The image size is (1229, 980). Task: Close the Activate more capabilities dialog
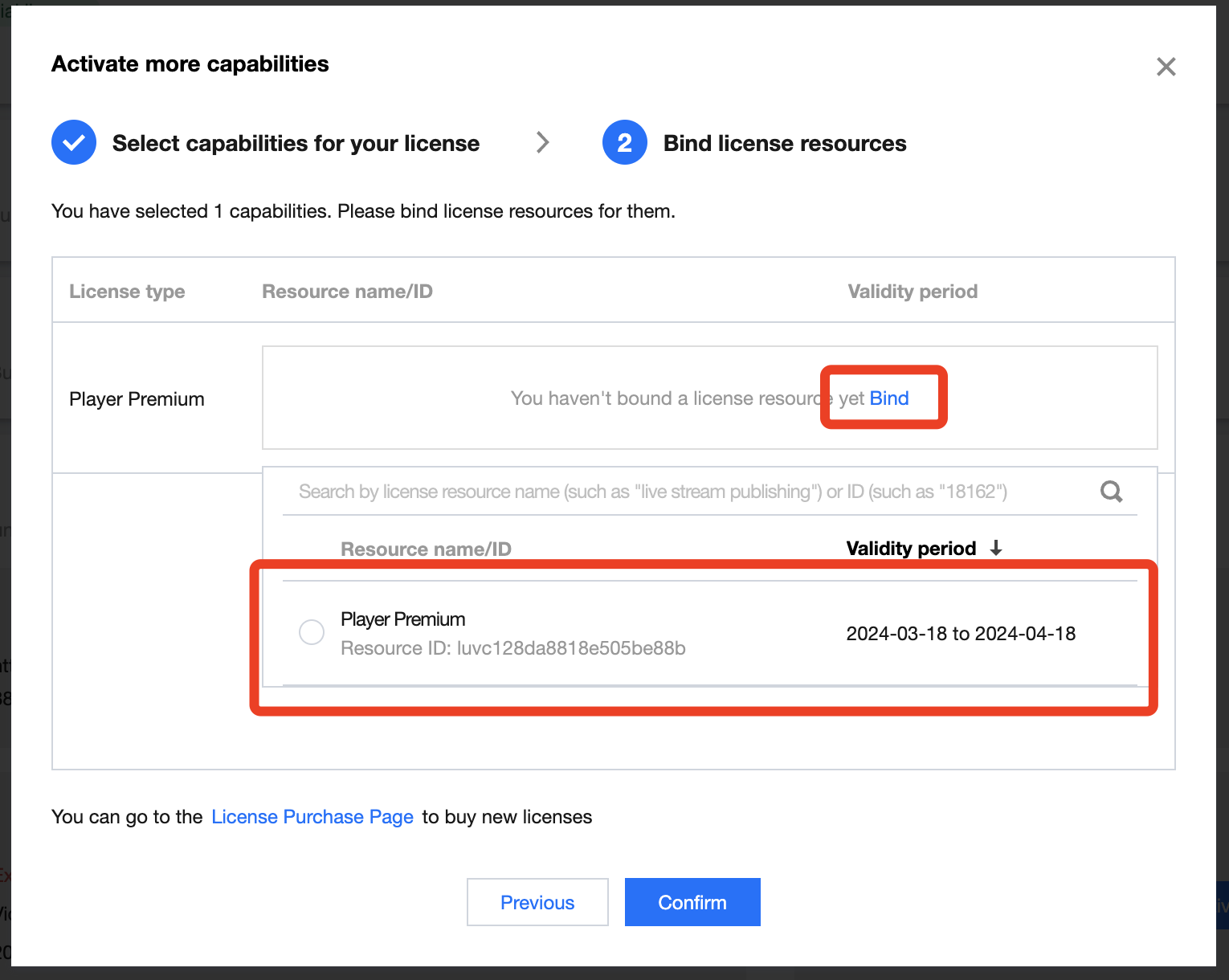coord(1166,67)
